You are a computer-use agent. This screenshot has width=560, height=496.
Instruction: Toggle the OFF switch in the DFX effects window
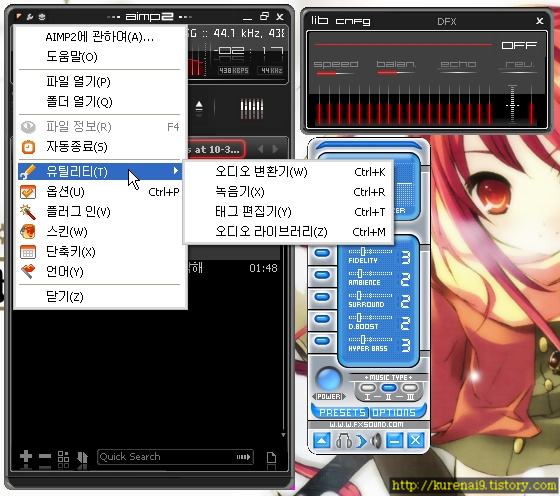coord(519,45)
